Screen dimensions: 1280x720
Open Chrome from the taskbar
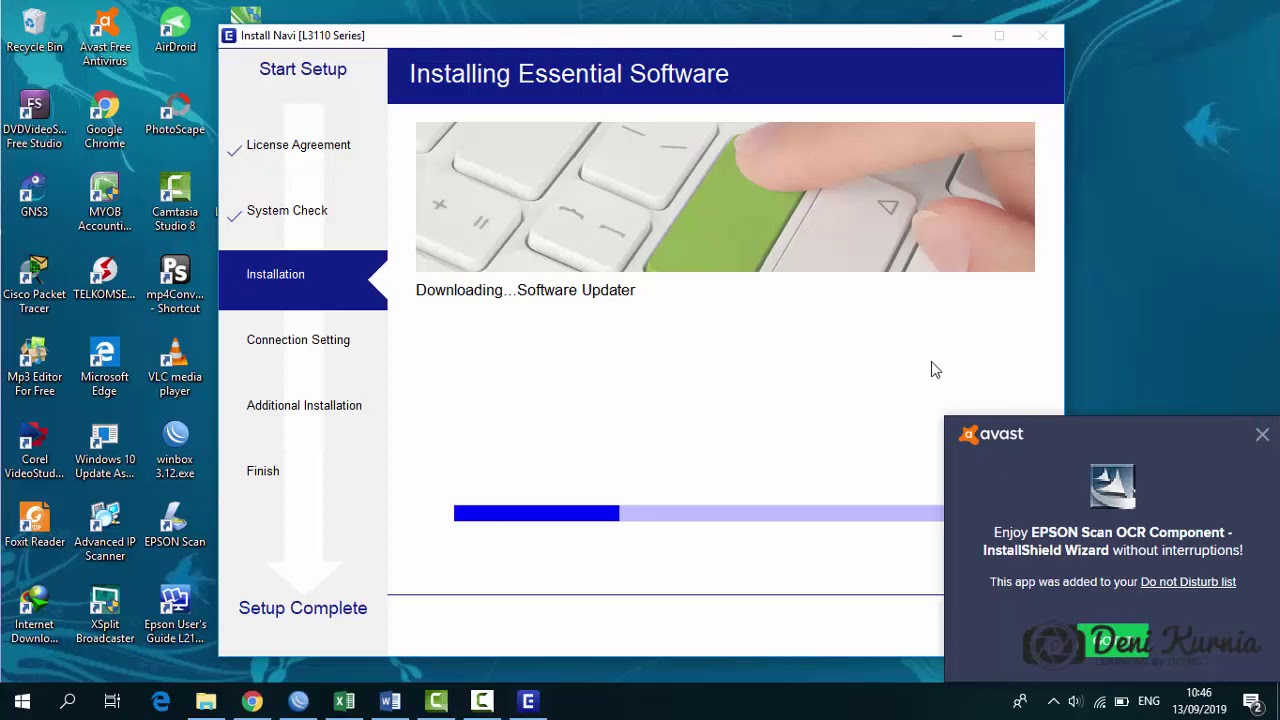(252, 701)
